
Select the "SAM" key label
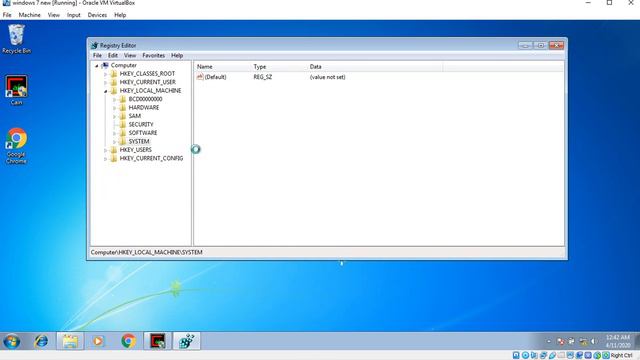click(x=135, y=116)
